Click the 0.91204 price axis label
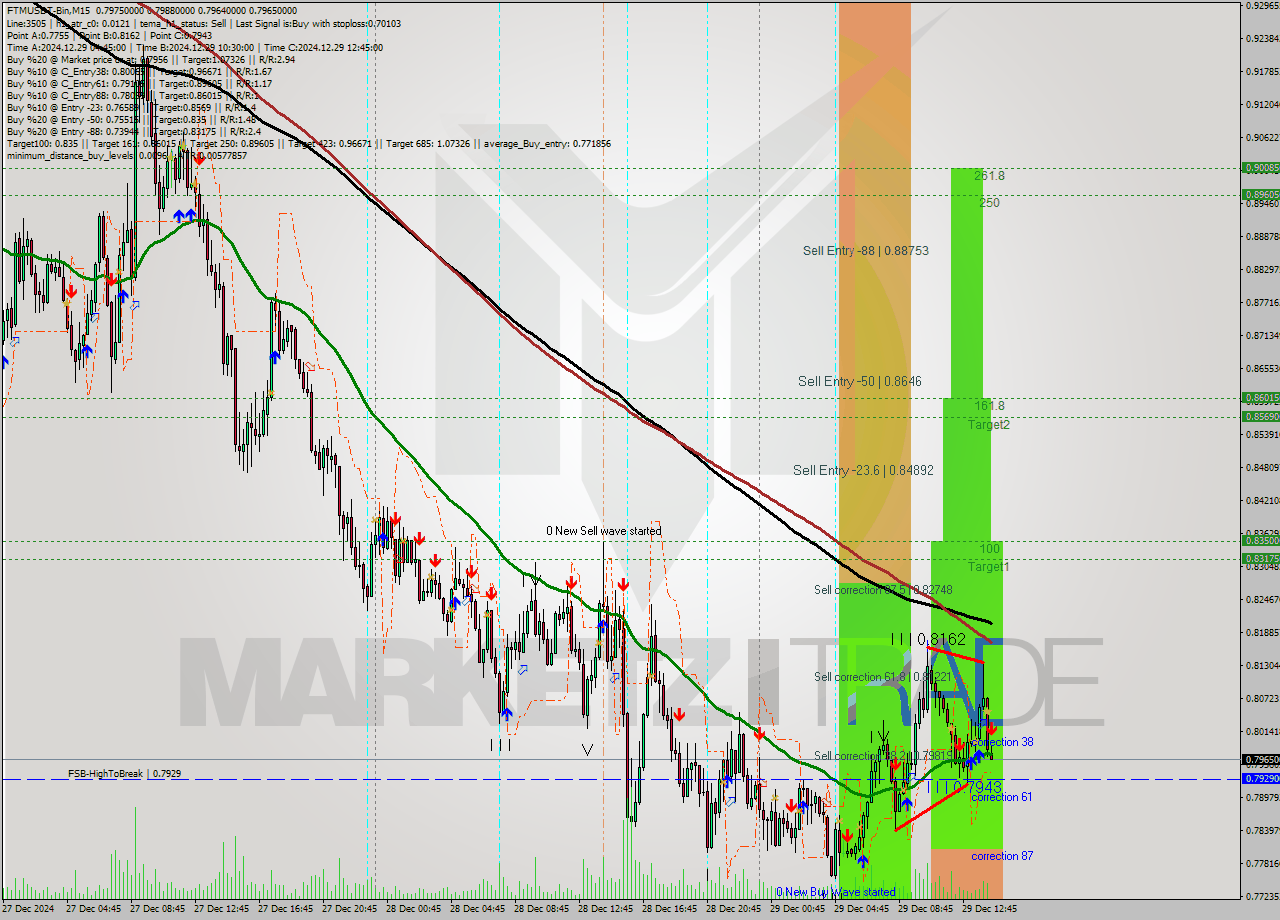The image size is (1280, 920). [x=1262, y=104]
